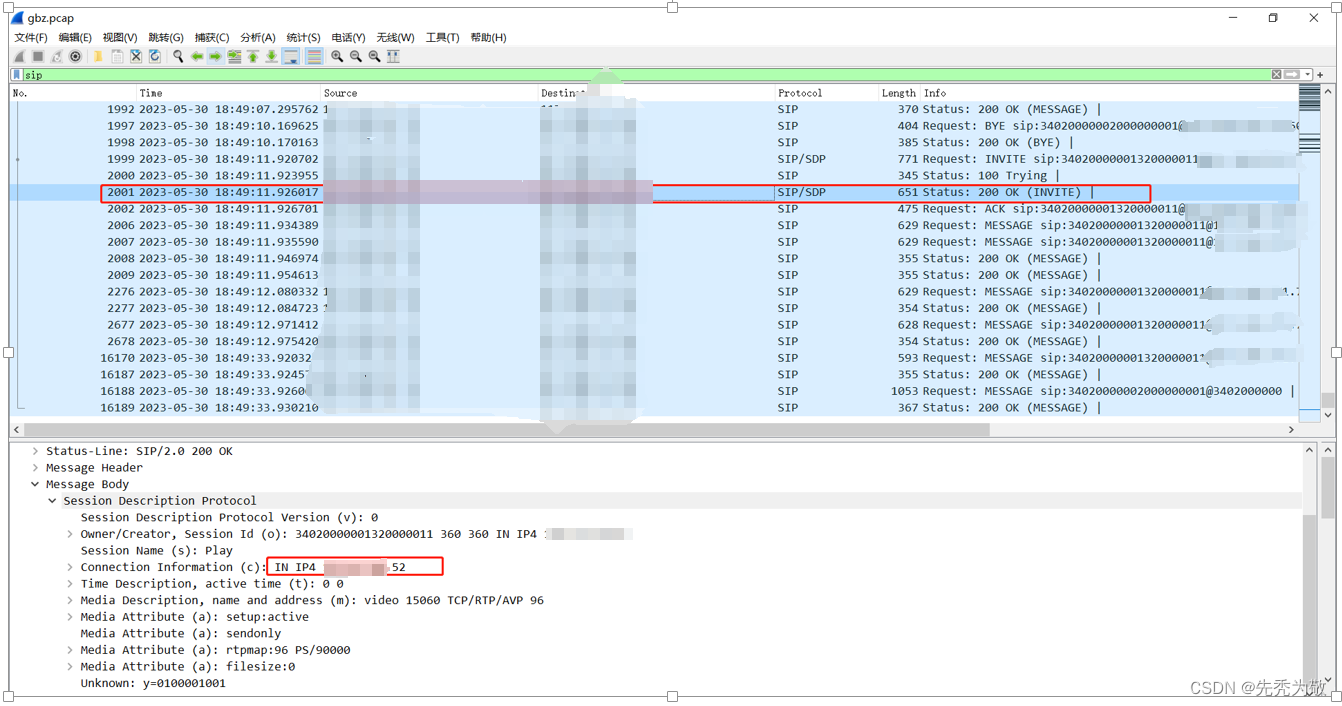
Task: Sort by the Length column header
Action: pos(899,93)
